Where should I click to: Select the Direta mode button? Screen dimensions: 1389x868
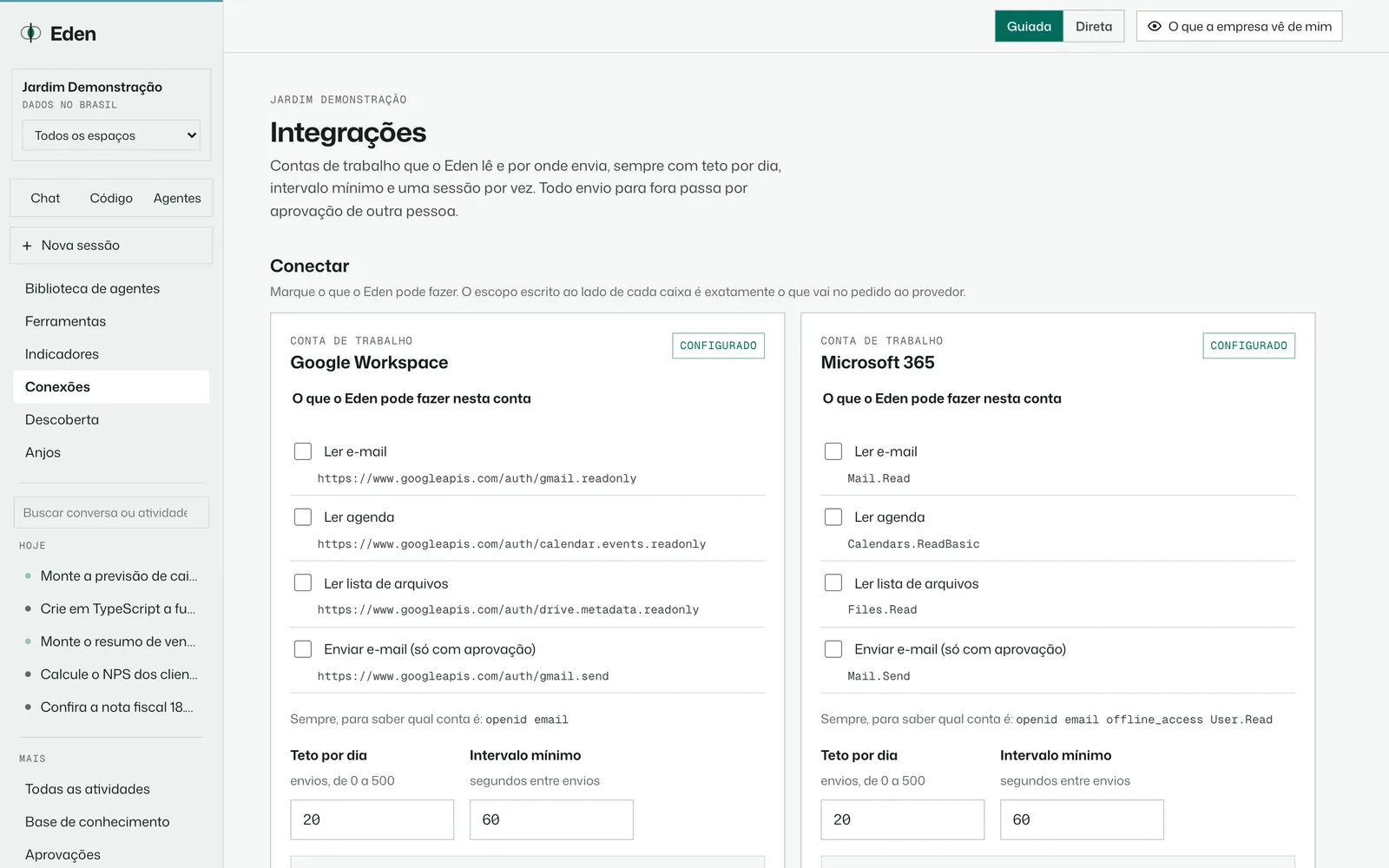(1094, 26)
